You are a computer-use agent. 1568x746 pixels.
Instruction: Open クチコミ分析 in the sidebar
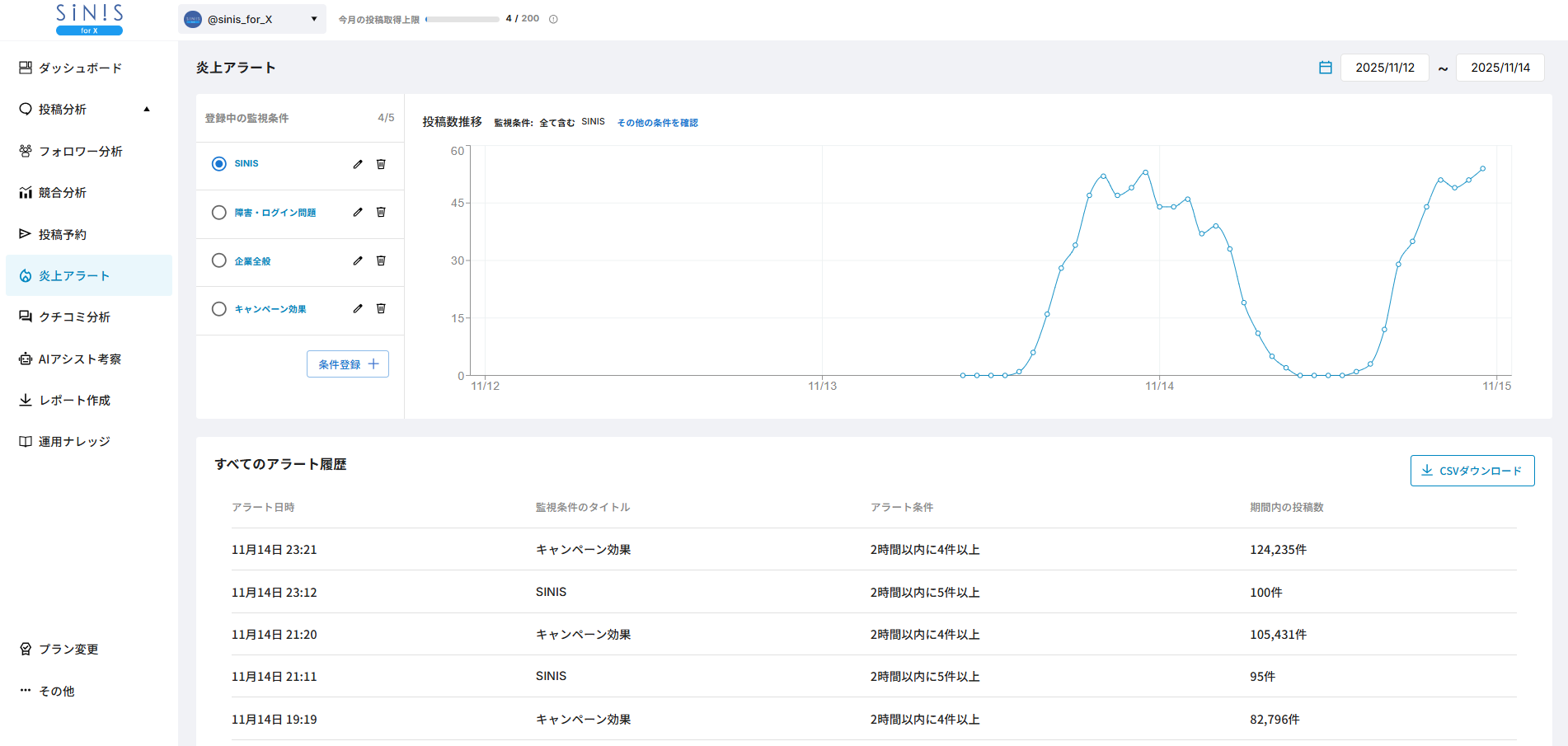pos(74,317)
